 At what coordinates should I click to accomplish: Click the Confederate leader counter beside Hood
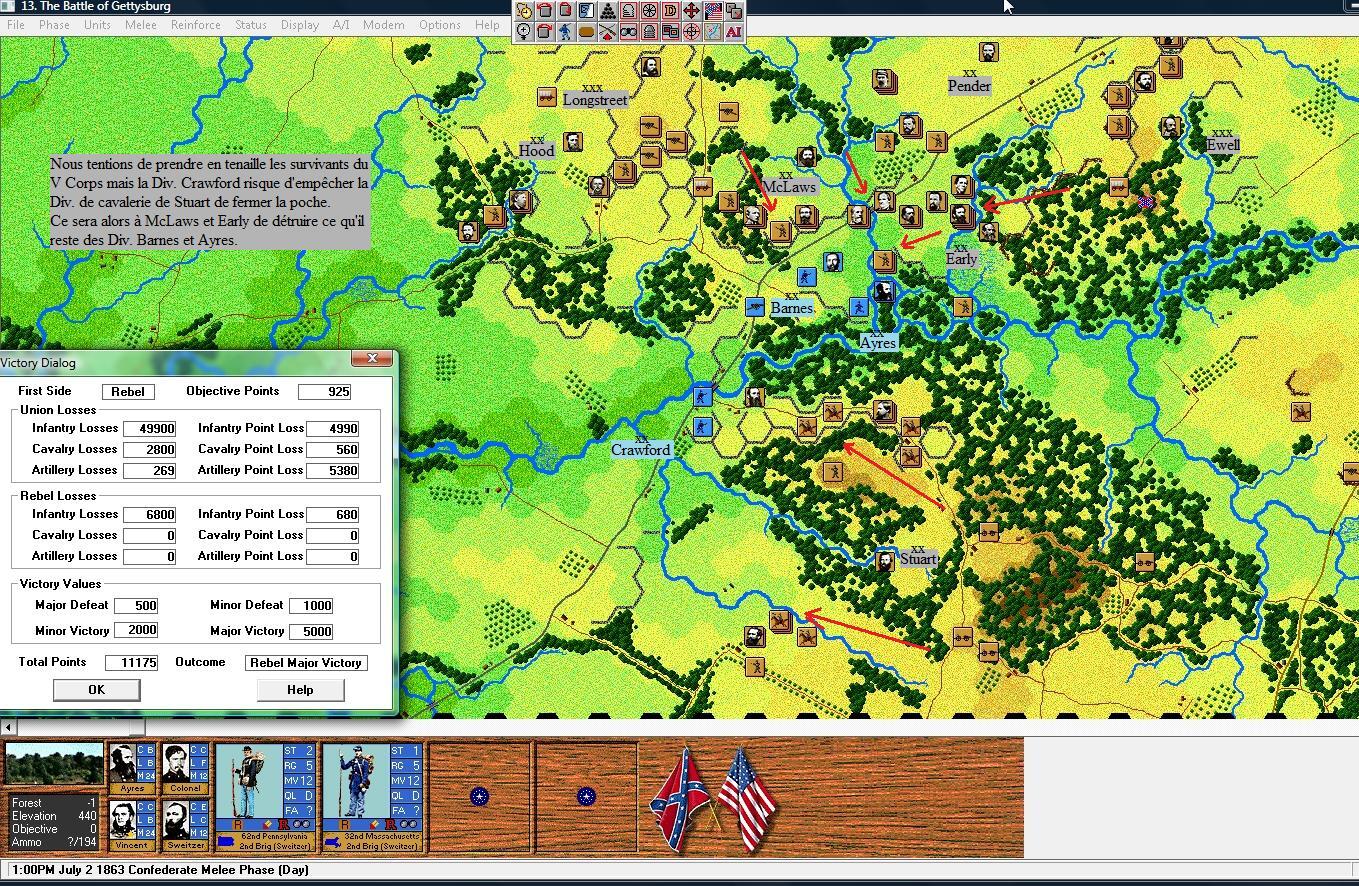click(x=573, y=142)
